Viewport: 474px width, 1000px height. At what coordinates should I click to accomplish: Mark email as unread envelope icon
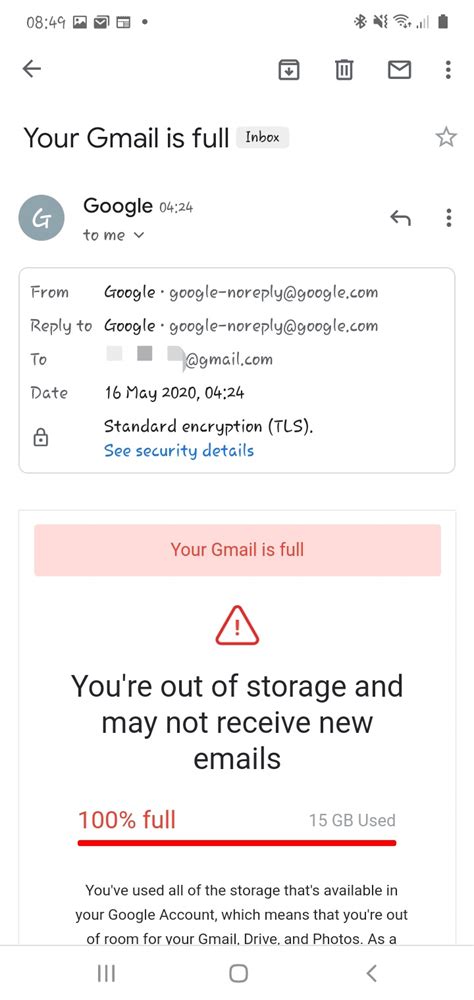tap(399, 69)
